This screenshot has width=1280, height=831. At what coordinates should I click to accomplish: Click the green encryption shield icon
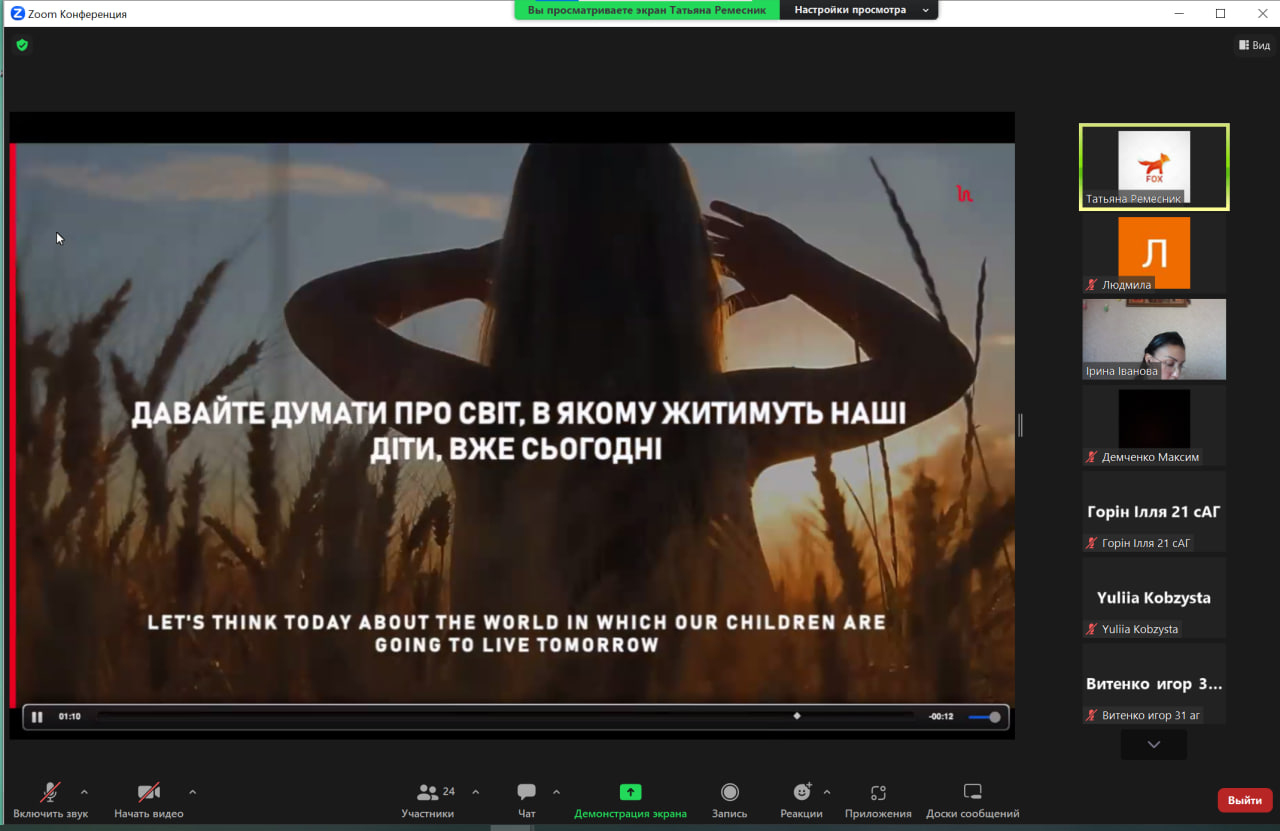tap(22, 45)
